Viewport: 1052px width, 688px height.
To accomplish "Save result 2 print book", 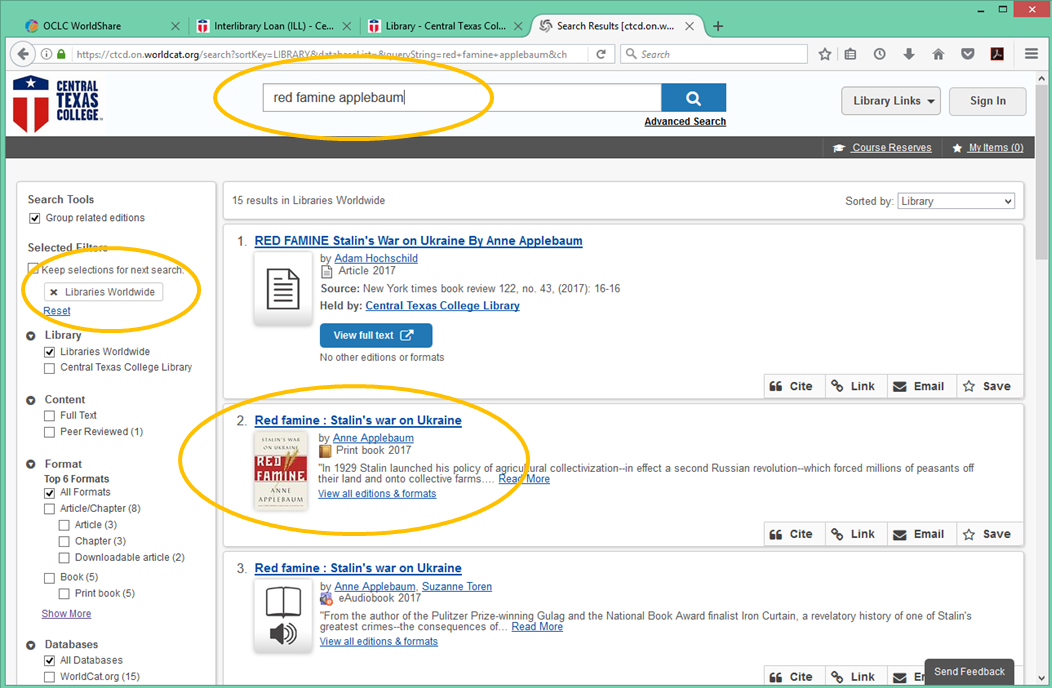I will click(988, 534).
